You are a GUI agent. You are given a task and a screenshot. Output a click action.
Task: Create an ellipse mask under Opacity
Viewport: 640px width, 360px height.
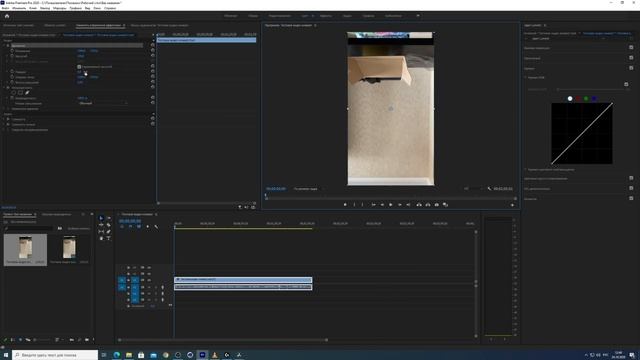point(13,93)
